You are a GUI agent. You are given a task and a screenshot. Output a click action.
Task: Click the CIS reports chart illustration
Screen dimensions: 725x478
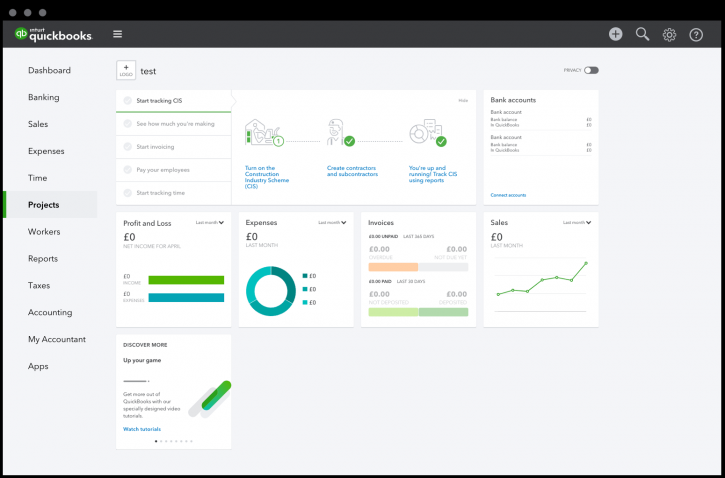(428, 133)
